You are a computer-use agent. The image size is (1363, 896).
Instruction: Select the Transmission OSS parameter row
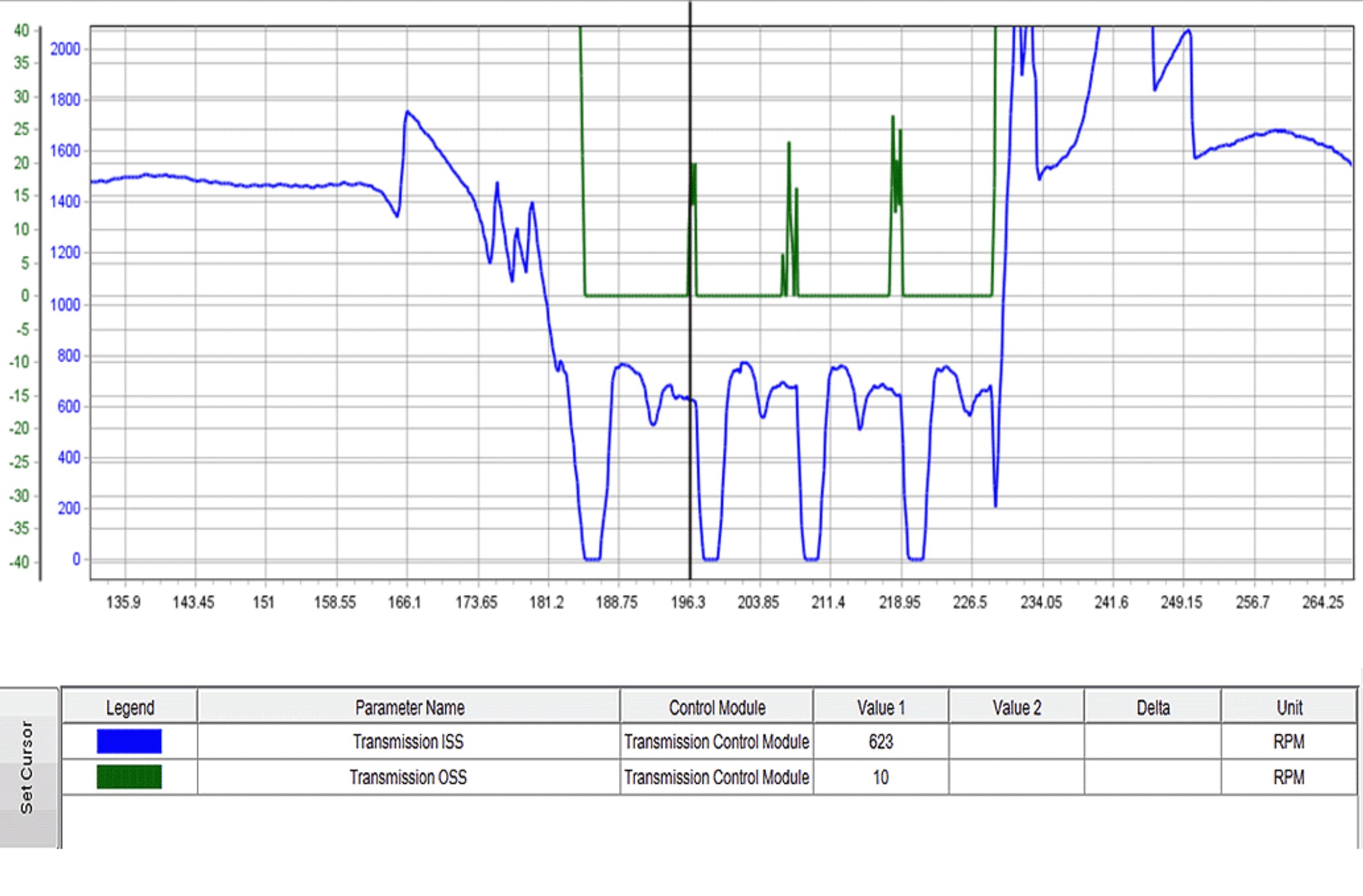point(408,778)
